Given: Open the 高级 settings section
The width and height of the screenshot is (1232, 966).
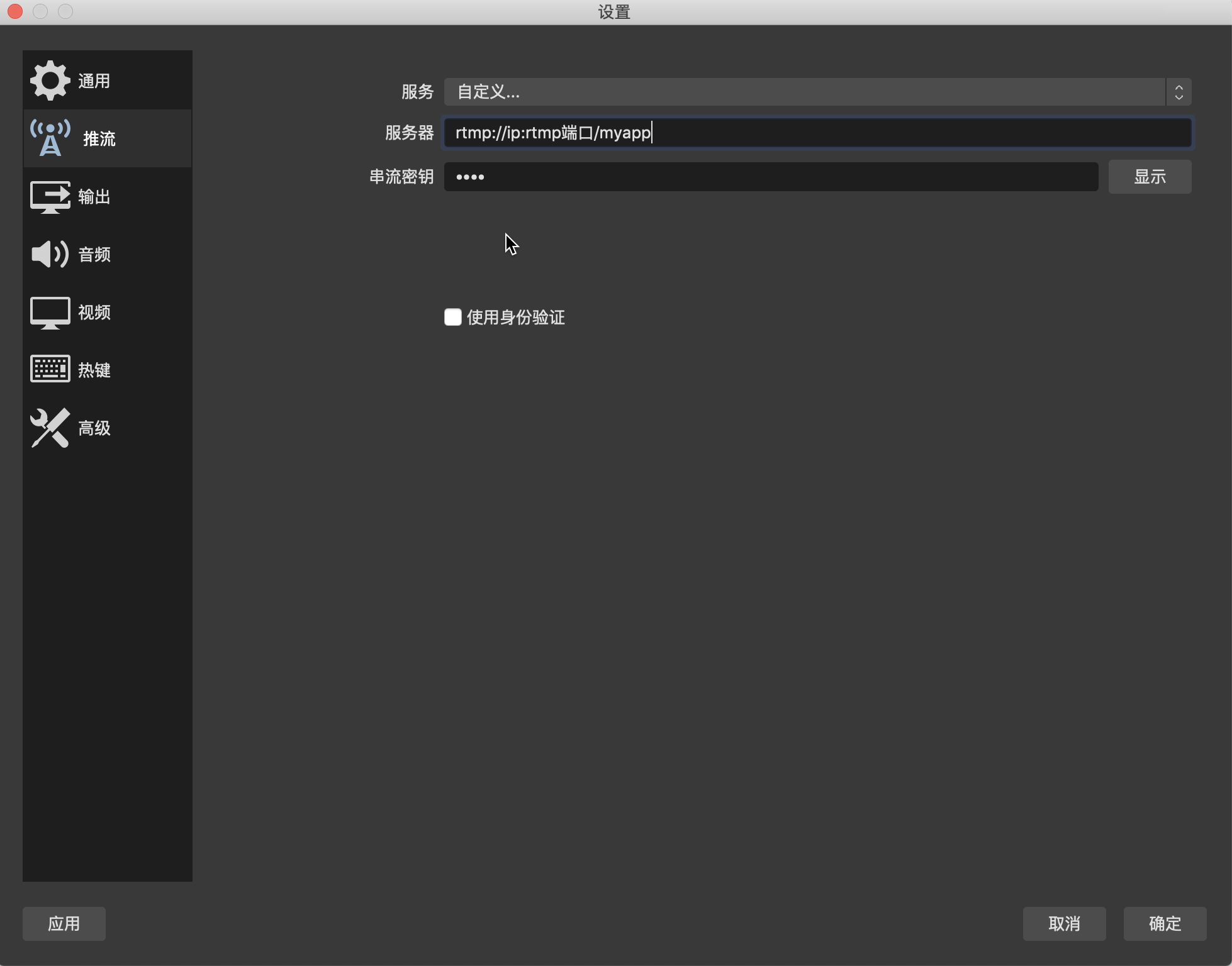Looking at the screenshot, I should (x=94, y=428).
